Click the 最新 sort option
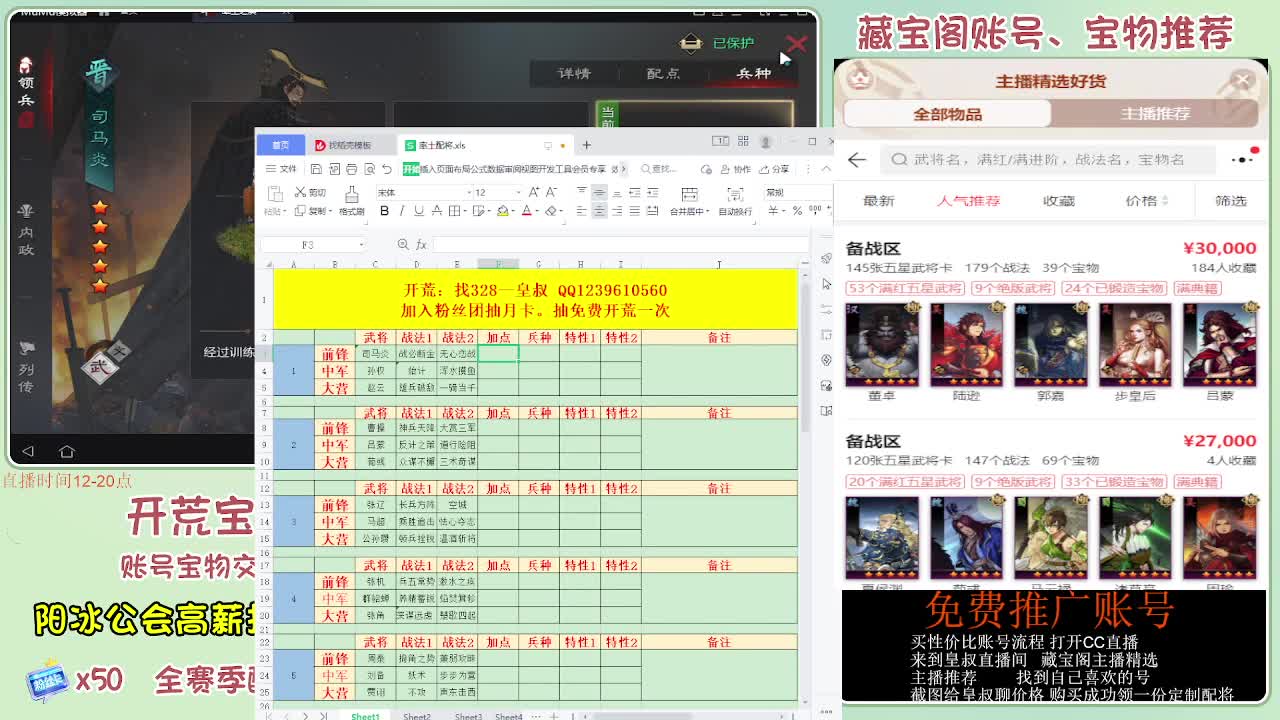1280x720 pixels. pos(878,200)
